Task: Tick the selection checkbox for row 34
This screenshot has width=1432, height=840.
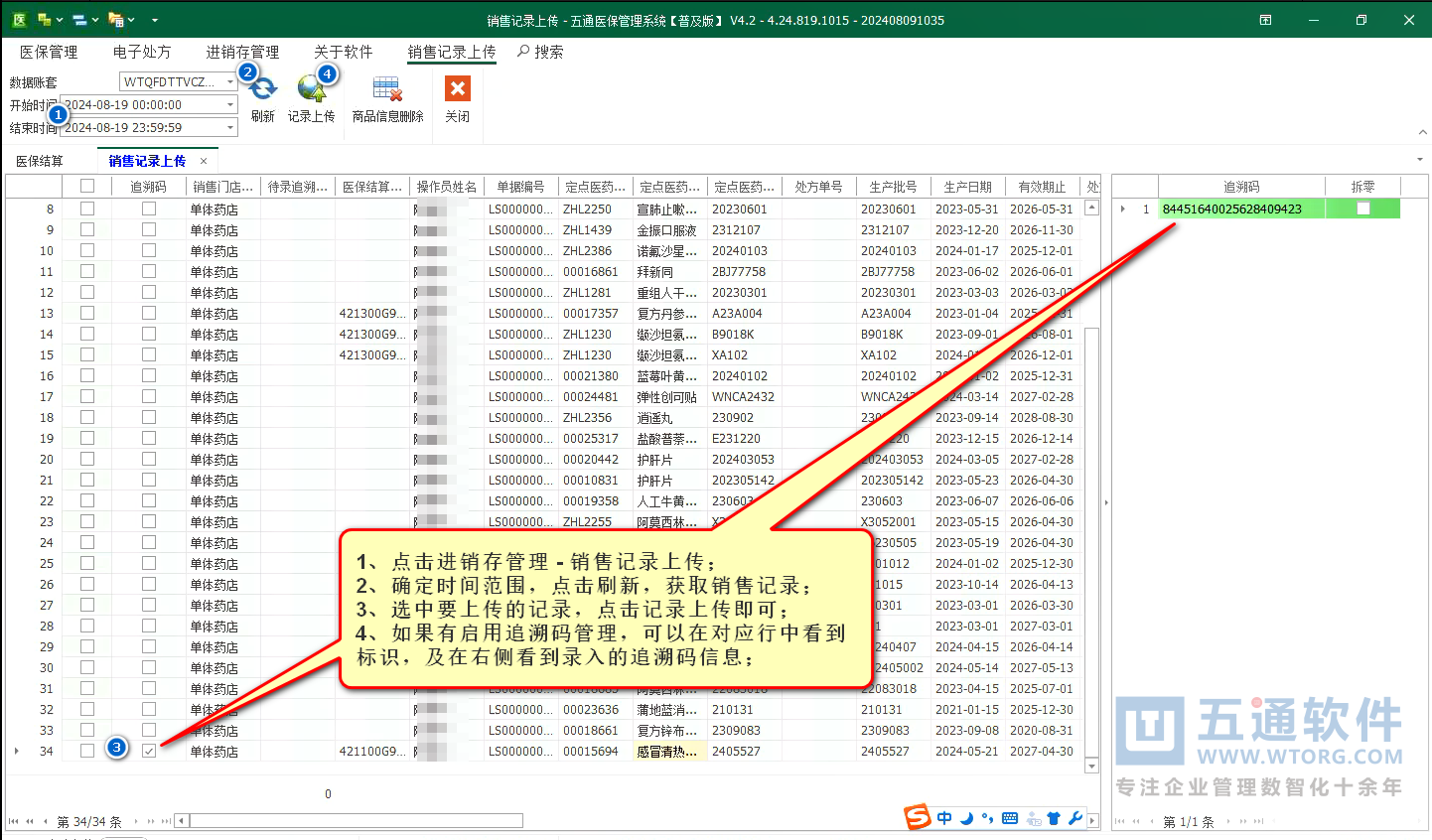Action: 87,751
